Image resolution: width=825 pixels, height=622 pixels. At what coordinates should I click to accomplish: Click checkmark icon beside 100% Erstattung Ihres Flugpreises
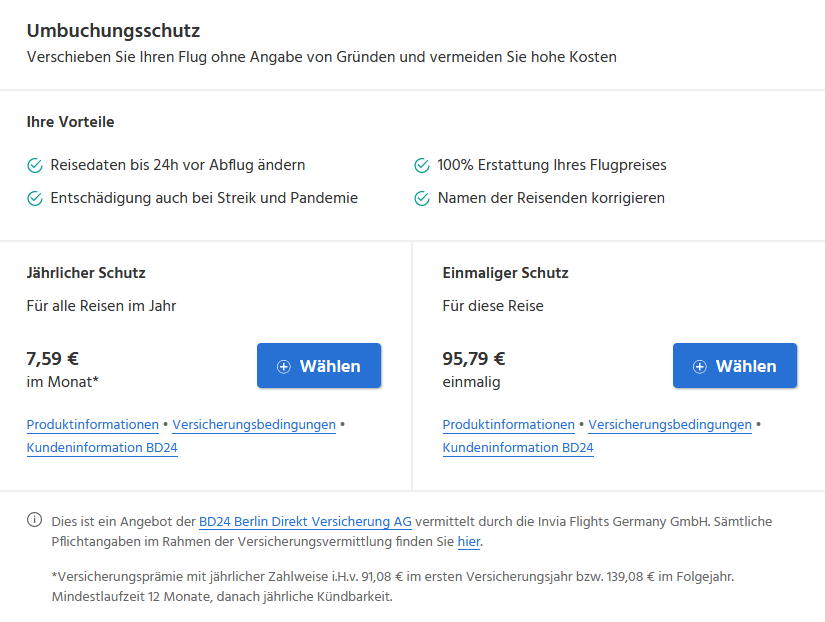point(422,165)
